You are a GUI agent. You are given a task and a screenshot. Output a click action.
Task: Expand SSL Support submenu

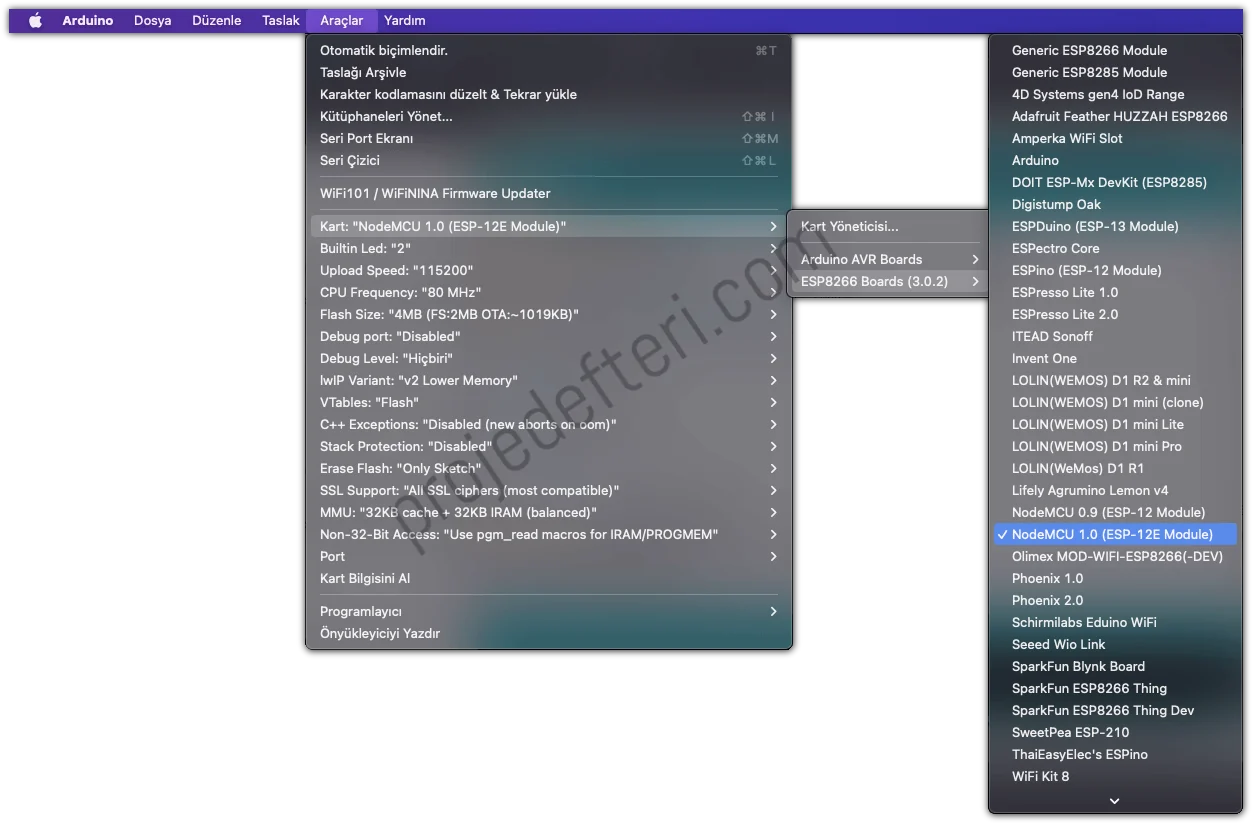point(548,490)
